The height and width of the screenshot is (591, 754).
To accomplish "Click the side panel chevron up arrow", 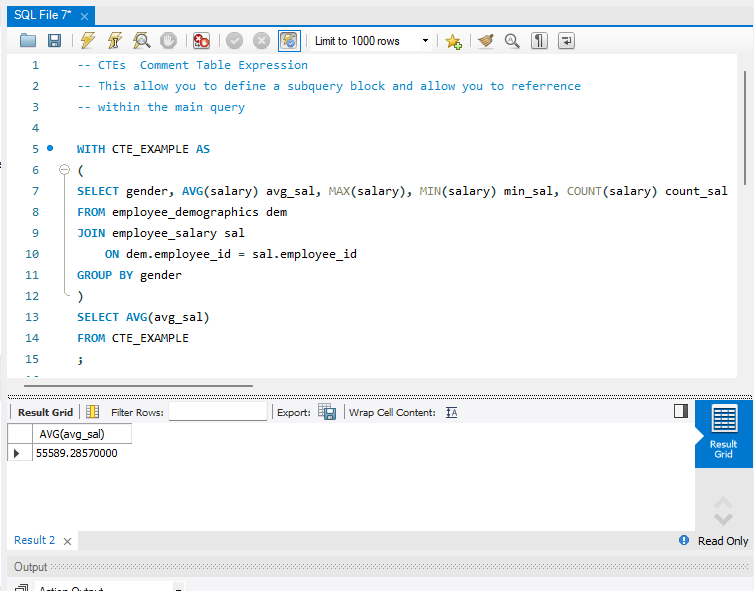I will [723, 503].
